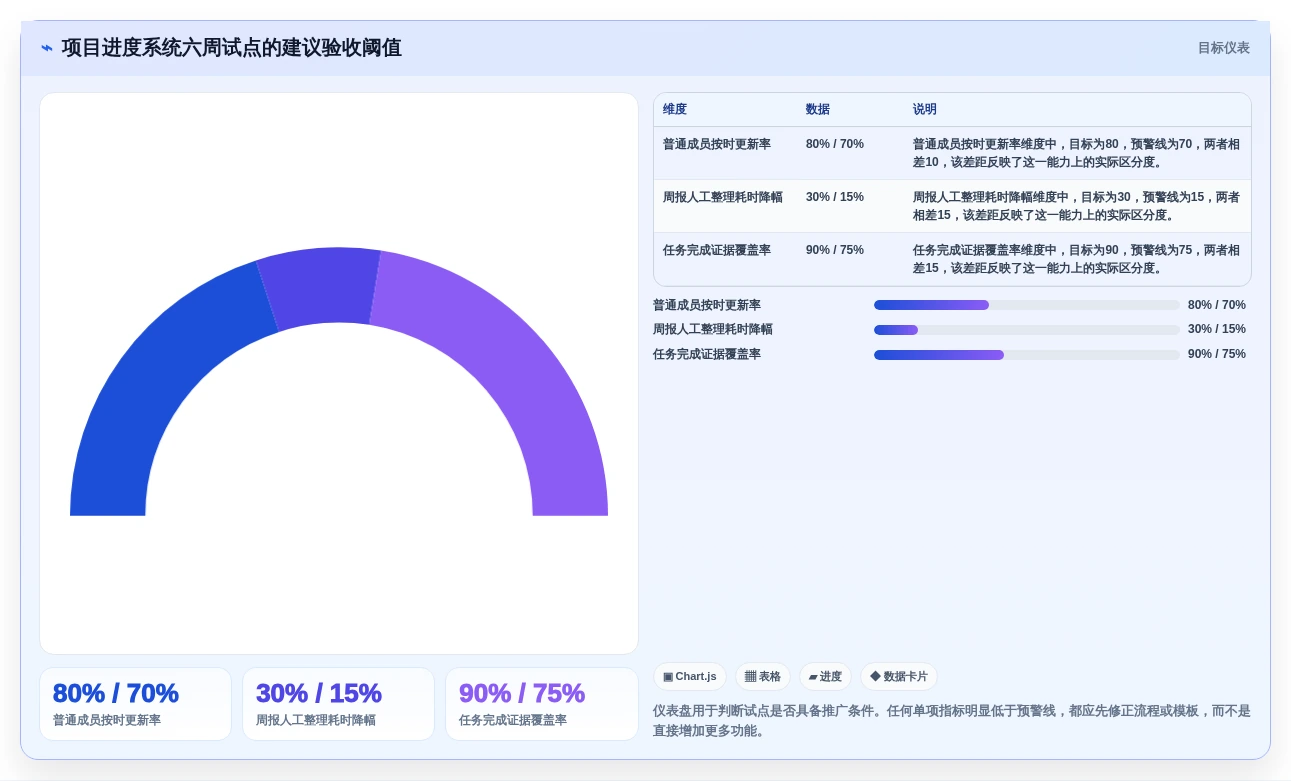Screen dimensions: 1291x781
Task: Select the small indigo gauge segment at the top
Action: pos(322,287)
